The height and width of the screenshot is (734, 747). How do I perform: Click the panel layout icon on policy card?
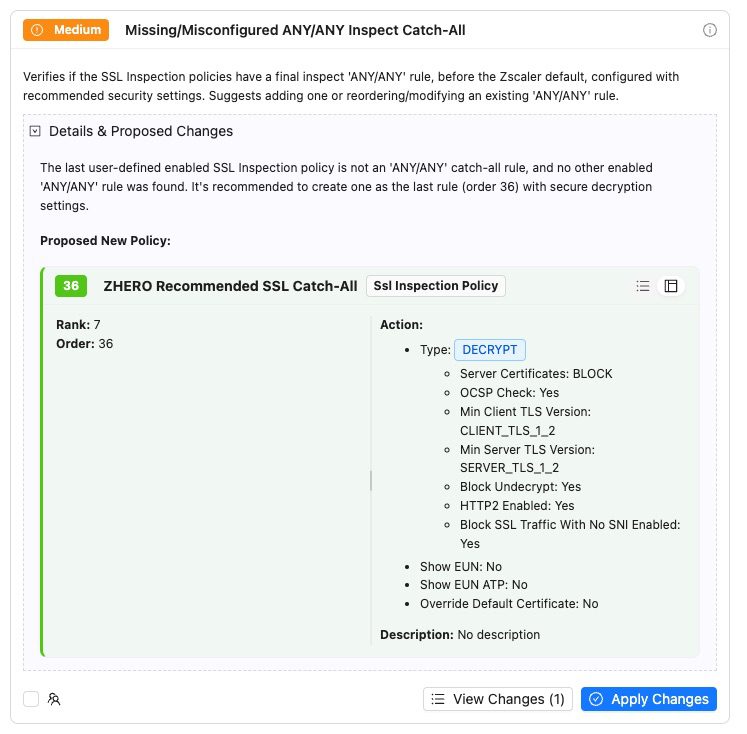click(671, 286)
